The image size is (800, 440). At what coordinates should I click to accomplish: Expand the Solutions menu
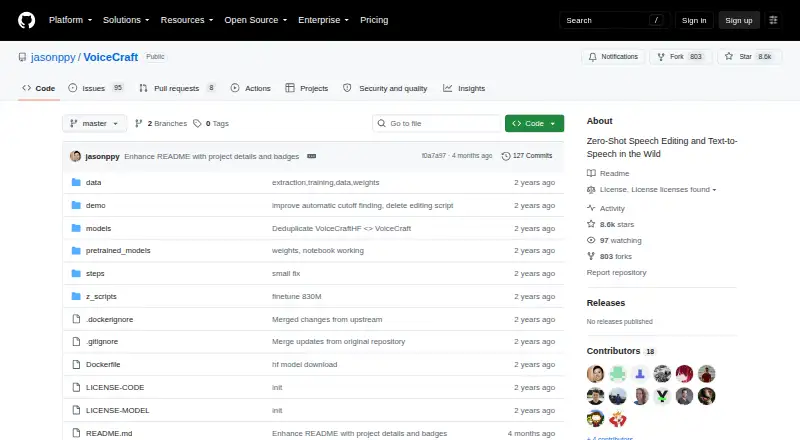pos(126,20)
